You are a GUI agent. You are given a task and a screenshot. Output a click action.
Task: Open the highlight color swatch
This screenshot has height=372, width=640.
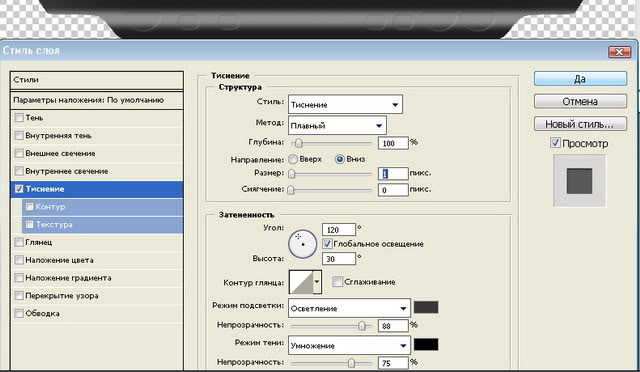(x=426, y=307)
